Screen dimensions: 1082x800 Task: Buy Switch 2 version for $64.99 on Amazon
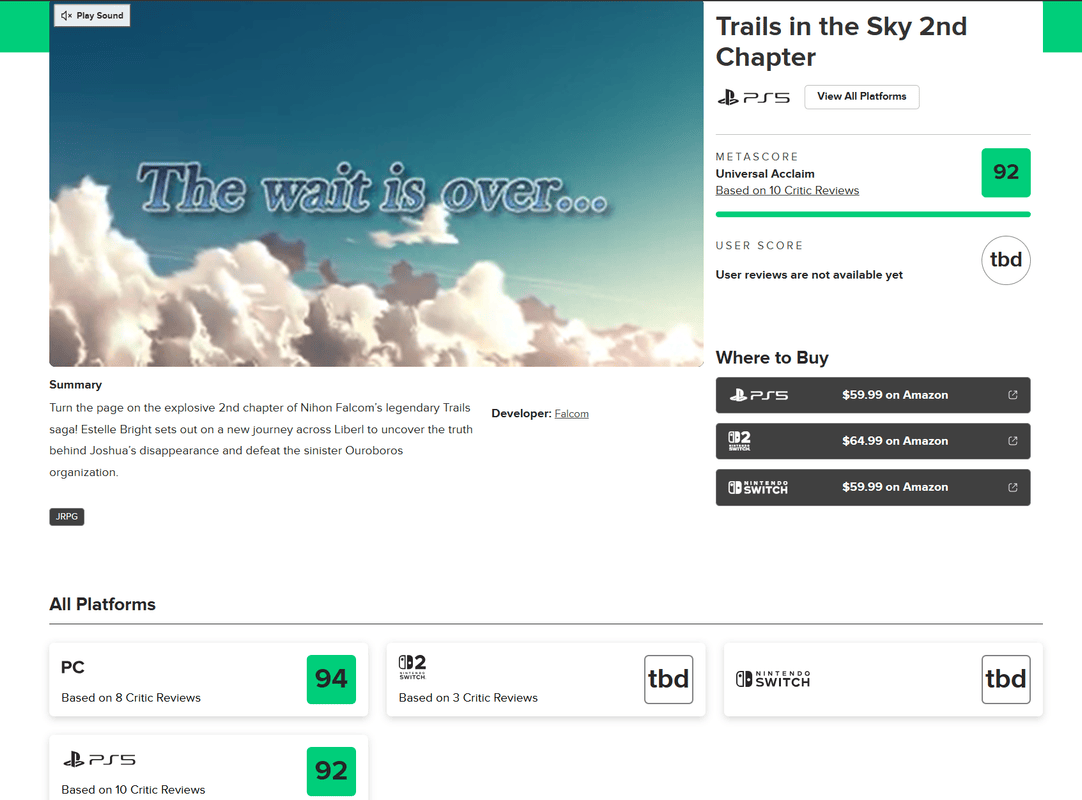tap(873, 441)
